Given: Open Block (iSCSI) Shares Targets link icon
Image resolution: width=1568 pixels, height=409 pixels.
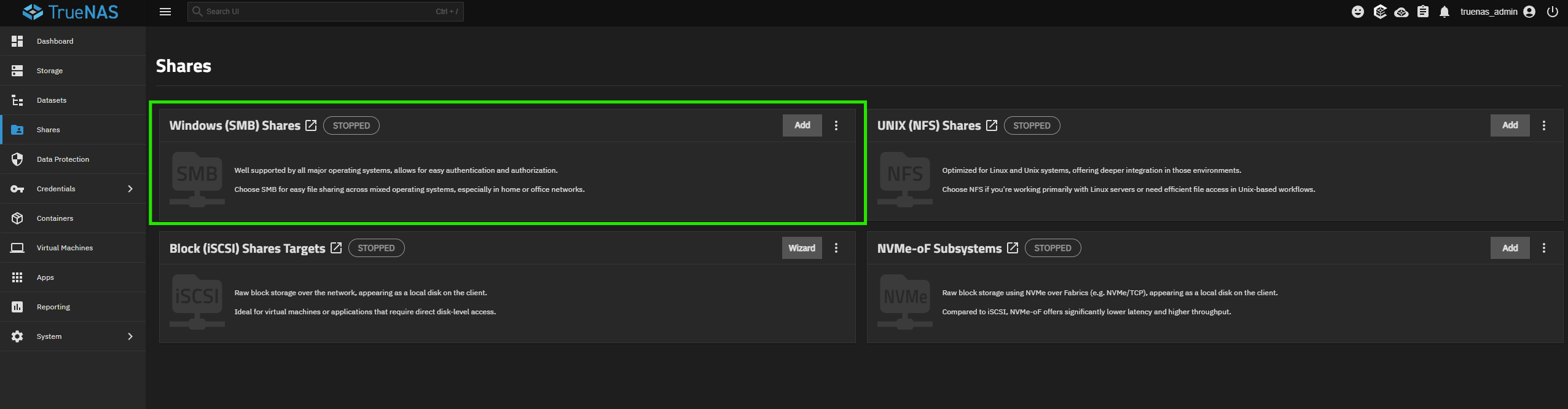Looking at the screenshot, I should point(336,248).
